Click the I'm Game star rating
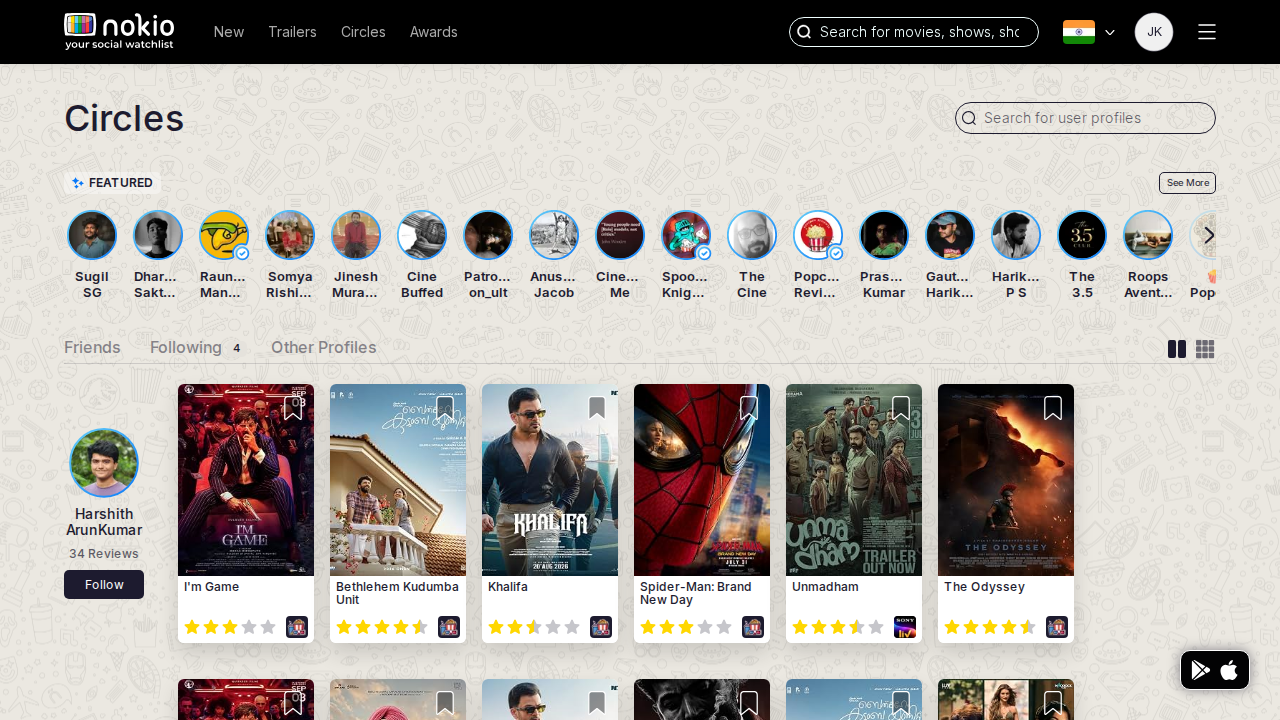 [x=230, y=627]
